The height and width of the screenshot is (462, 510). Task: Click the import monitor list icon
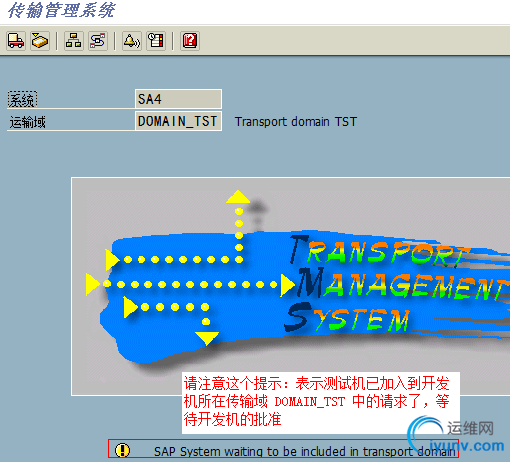click(x=156, y=41)
